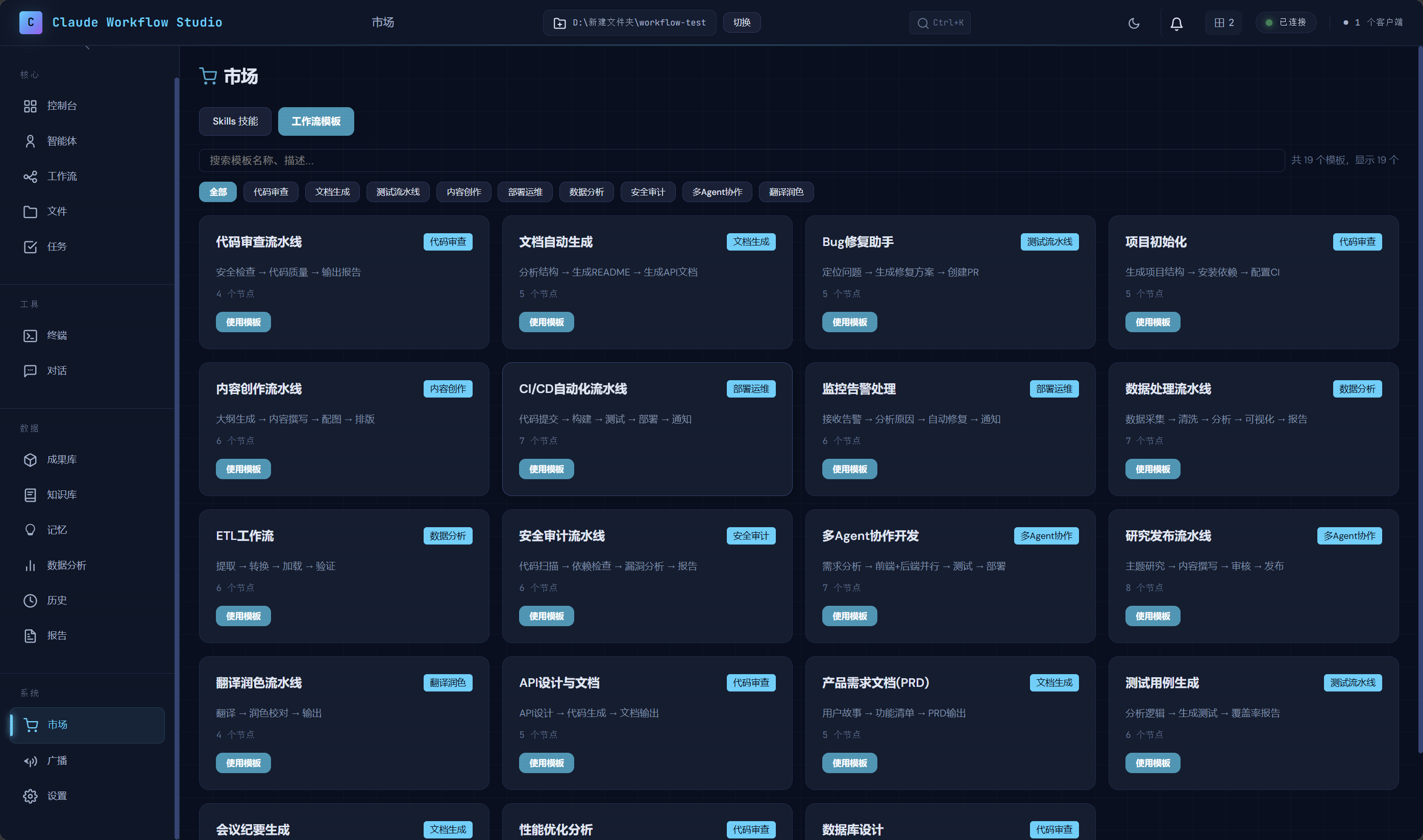Click the grid layout button showing 2
The image size is (1423, 840).
click(1224, 22)
